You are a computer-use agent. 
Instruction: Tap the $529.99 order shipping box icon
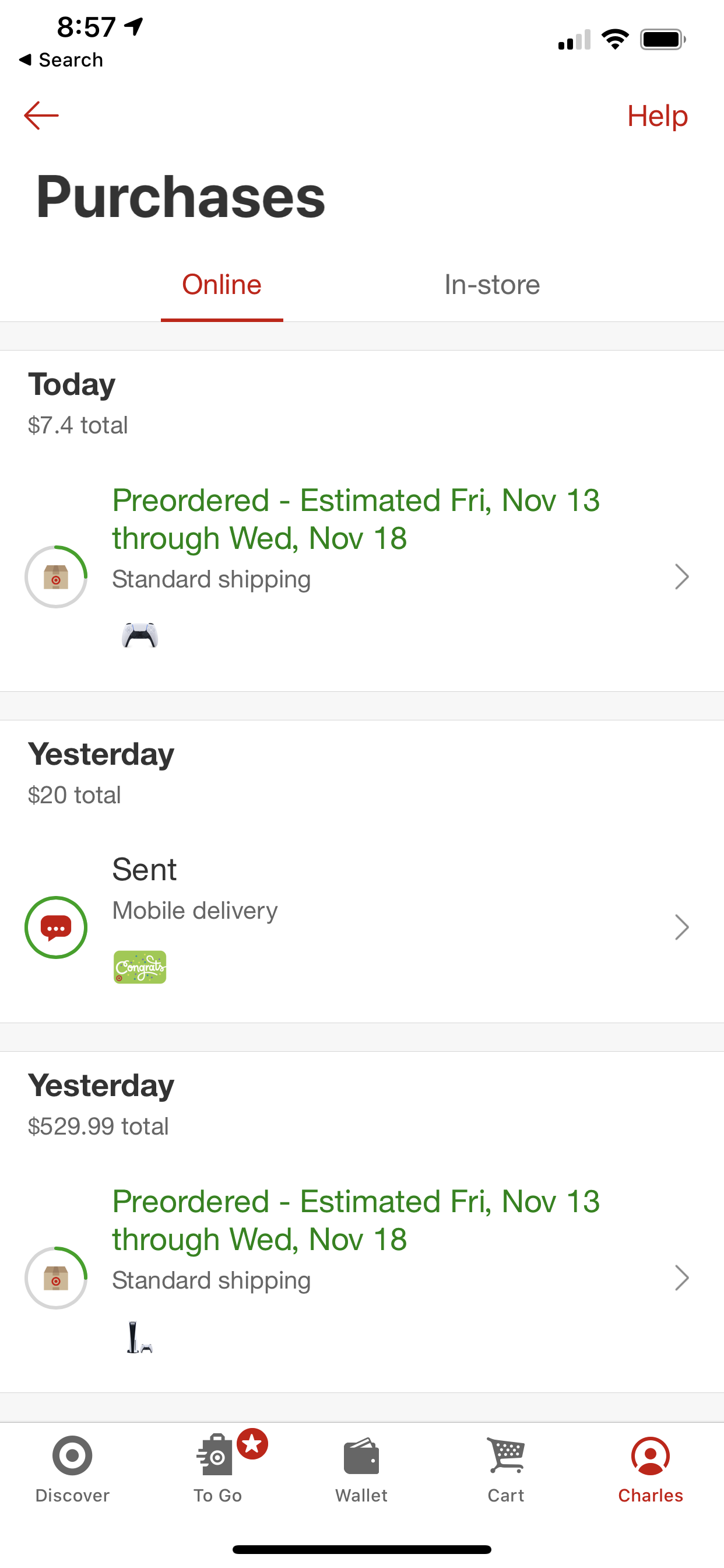click(56, 1277)
